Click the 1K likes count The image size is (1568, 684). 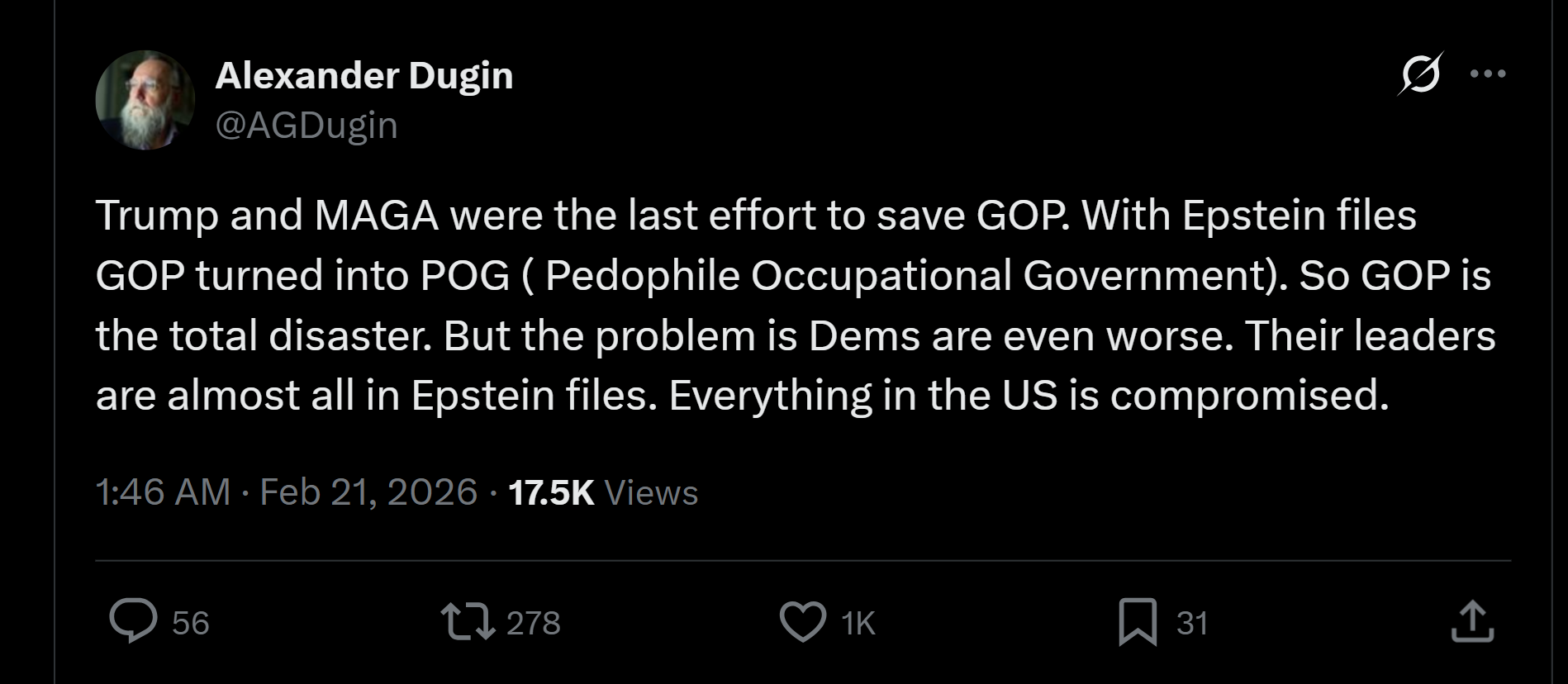tap(858, 623)
